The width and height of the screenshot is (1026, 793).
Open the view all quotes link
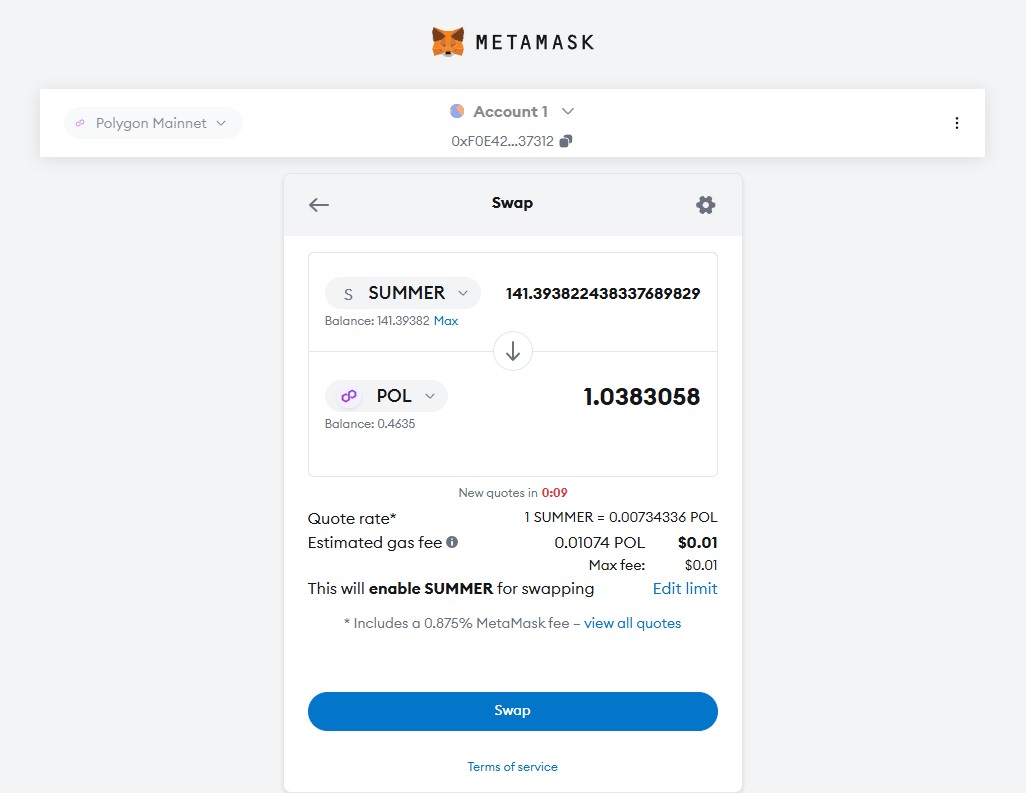tap(632, 623)
